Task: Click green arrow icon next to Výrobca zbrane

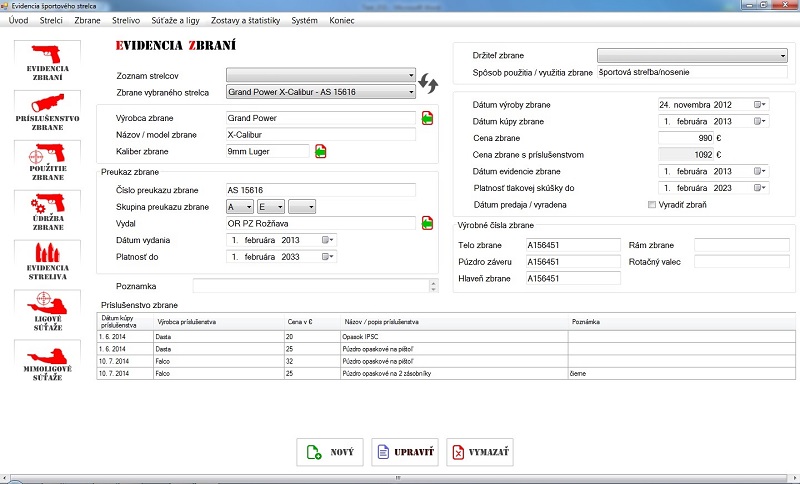Action: point(427,118)
